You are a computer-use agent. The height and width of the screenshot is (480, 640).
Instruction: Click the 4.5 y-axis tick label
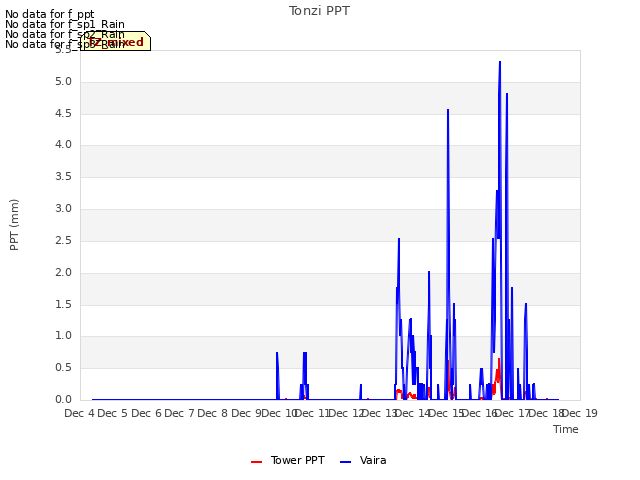[63, 113]
